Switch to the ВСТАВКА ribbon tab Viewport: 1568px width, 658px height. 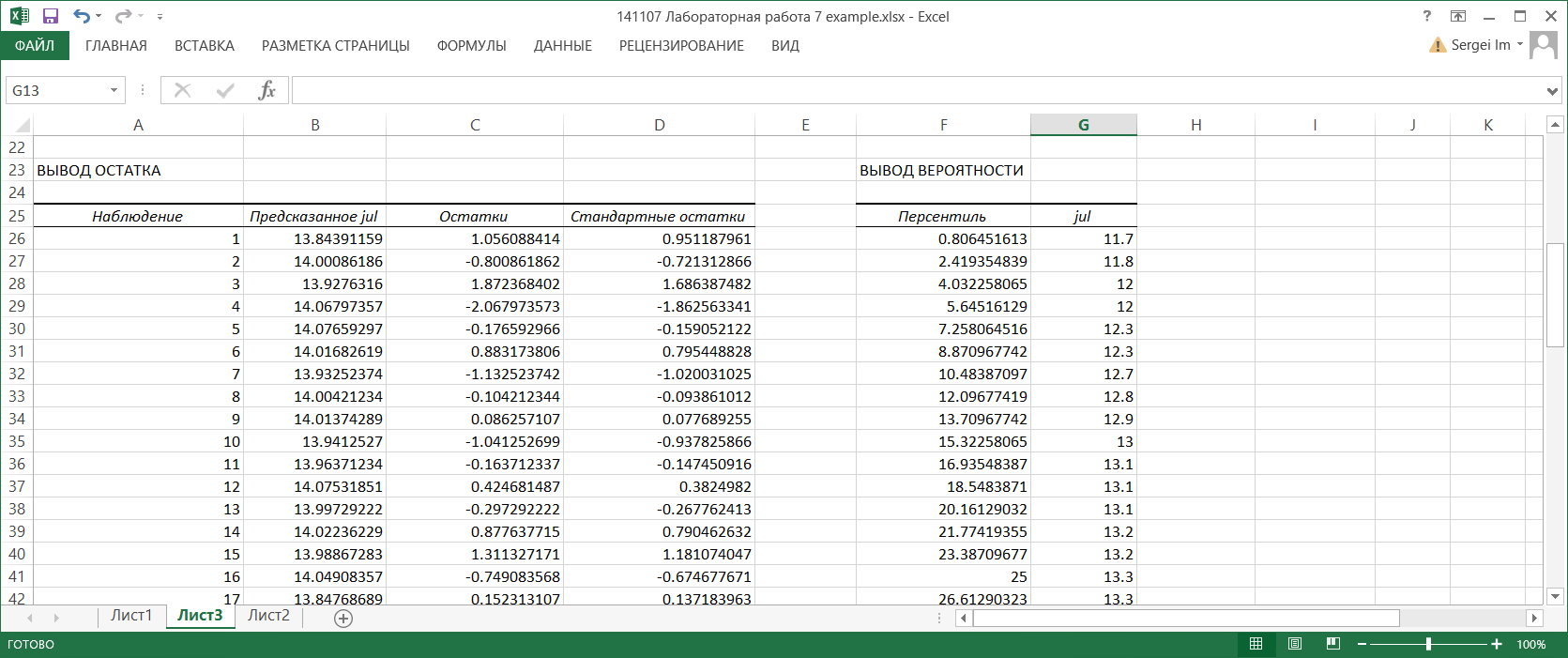[x=205, y=46]
